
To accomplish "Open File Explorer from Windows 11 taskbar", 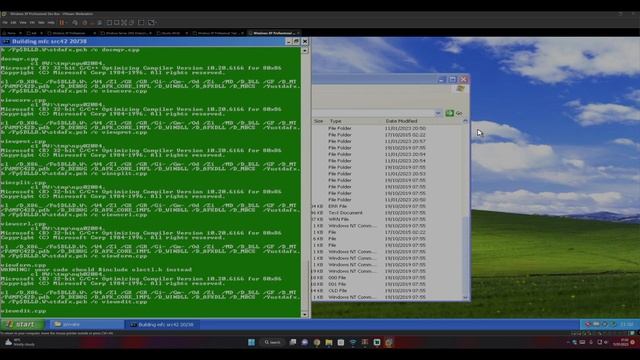I will pos(329,342).
